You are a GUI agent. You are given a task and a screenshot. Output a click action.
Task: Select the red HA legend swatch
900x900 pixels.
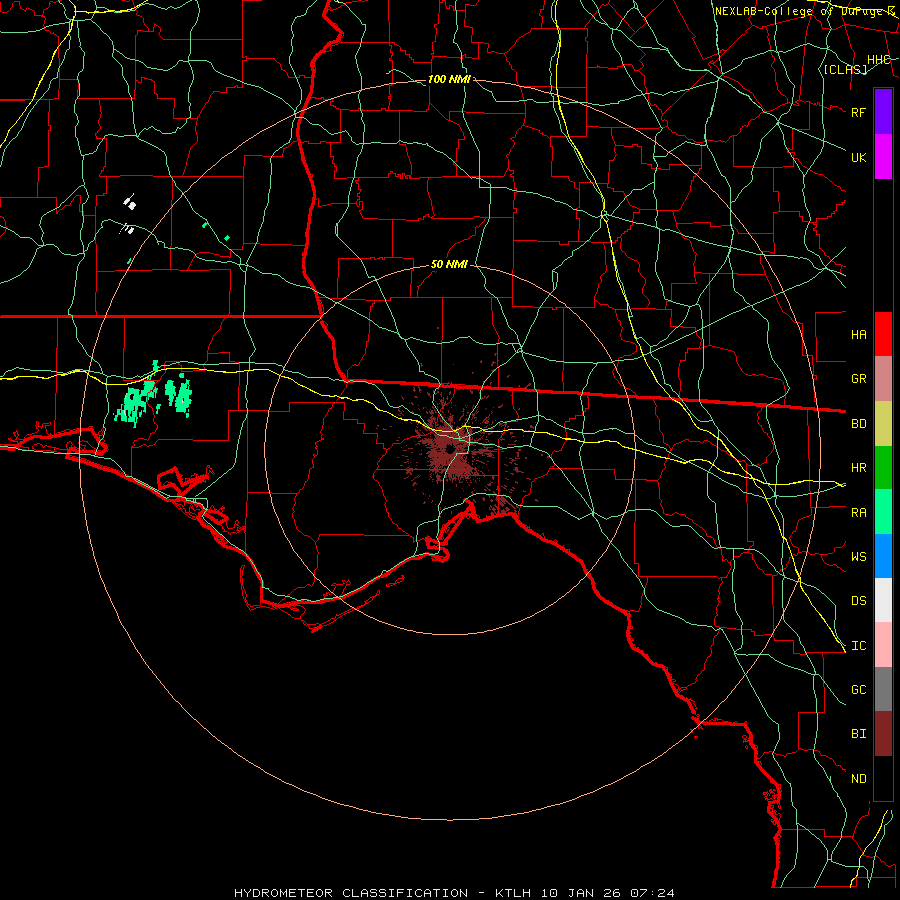point(883,334)
